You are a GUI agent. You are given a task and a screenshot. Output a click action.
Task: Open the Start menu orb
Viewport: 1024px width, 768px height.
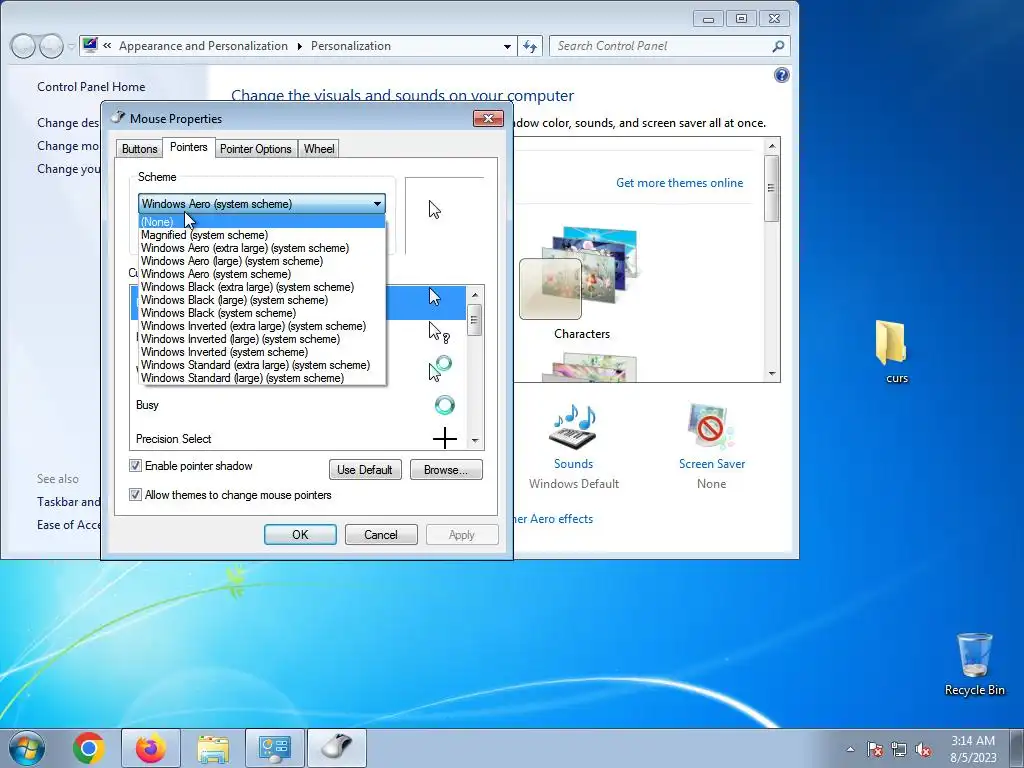[x=27, y=748]
